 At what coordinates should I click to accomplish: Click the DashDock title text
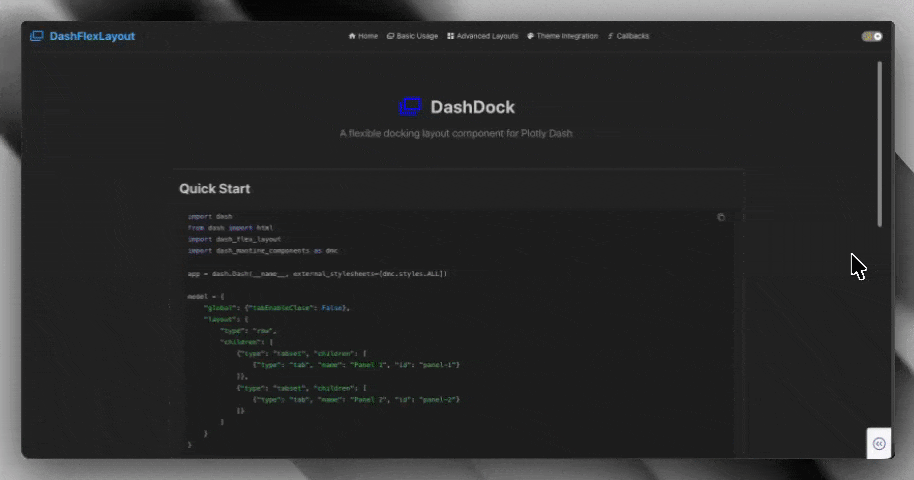[472, 107]
